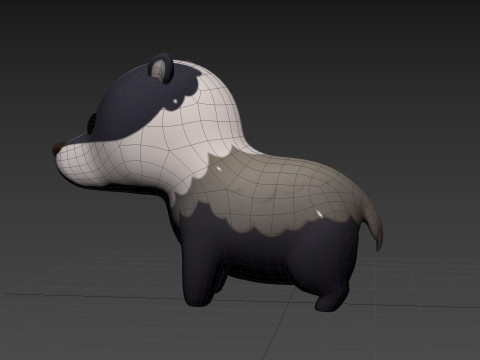Image resolution: width=480 pixels, height=360 pixels.
Task: Click the badger's black eye
Action: 91,123
